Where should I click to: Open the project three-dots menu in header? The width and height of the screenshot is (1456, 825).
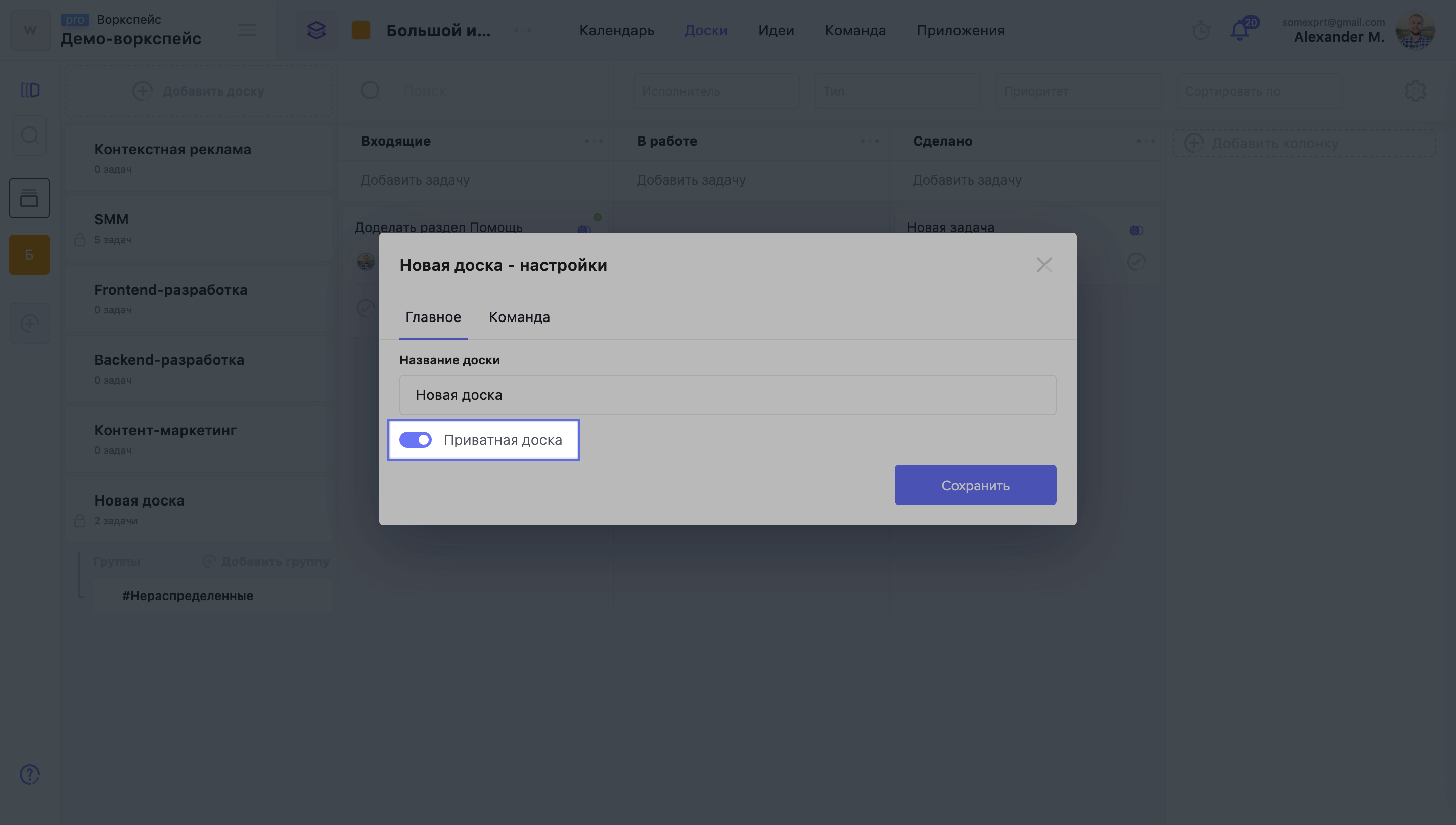(522, 31)
